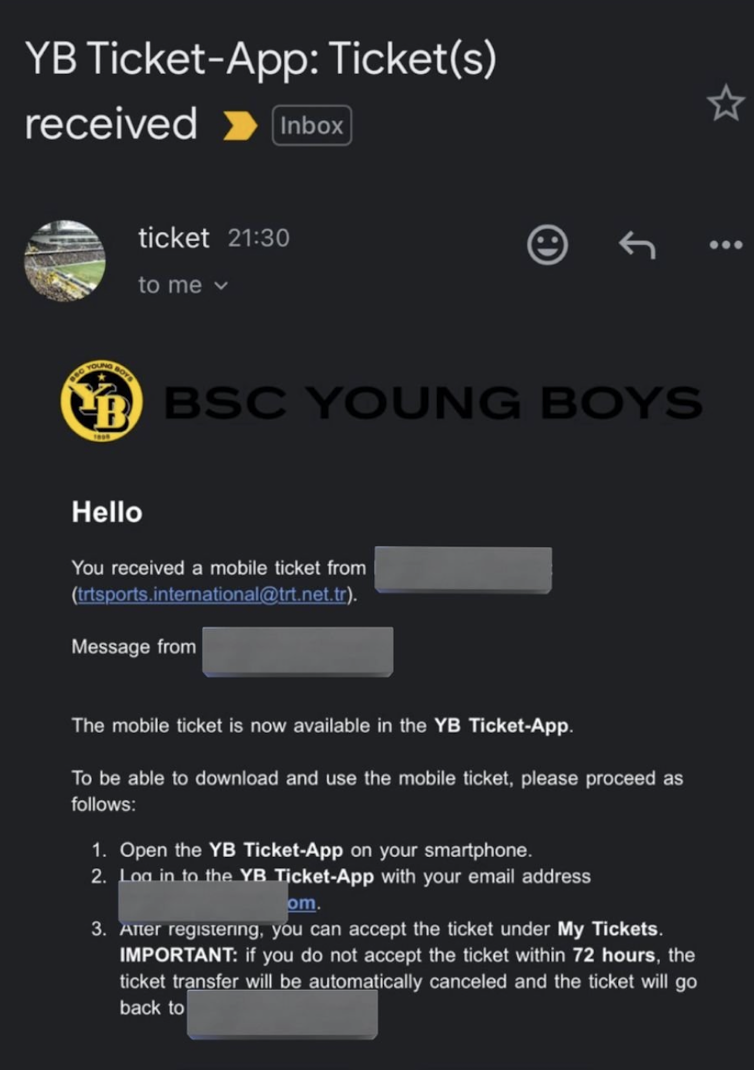Click the Inbox label tag
The image size is (754, 1070).
(312, 126)
